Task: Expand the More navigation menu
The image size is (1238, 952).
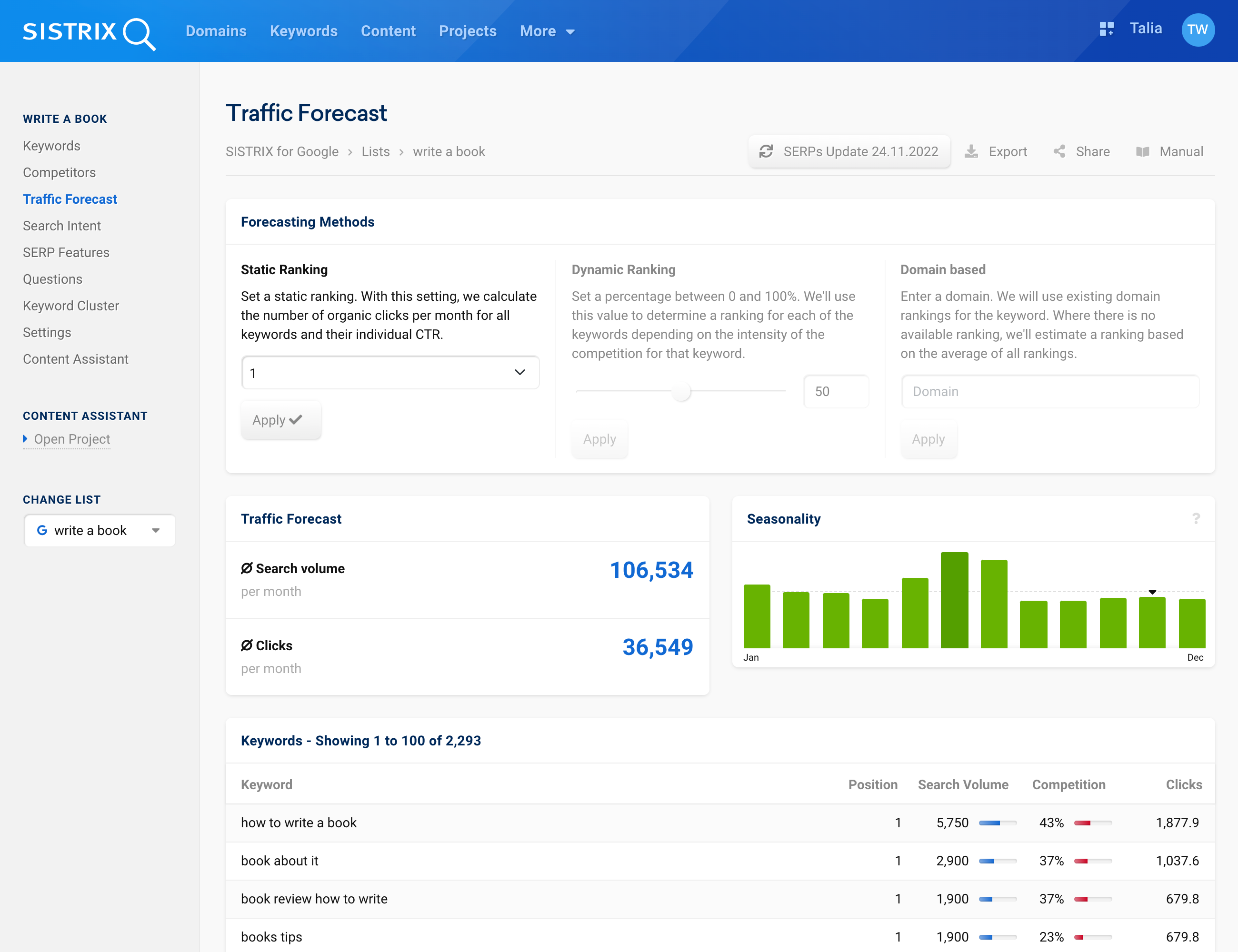Action: tap(548, 31)
